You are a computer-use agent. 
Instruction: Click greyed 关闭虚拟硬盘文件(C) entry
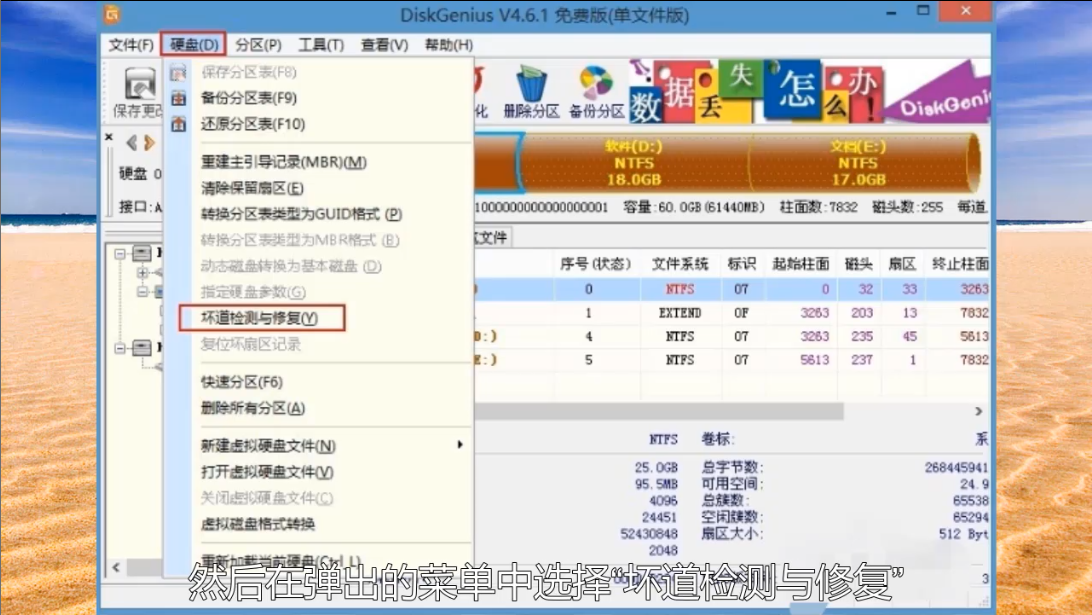pos(267,498)
